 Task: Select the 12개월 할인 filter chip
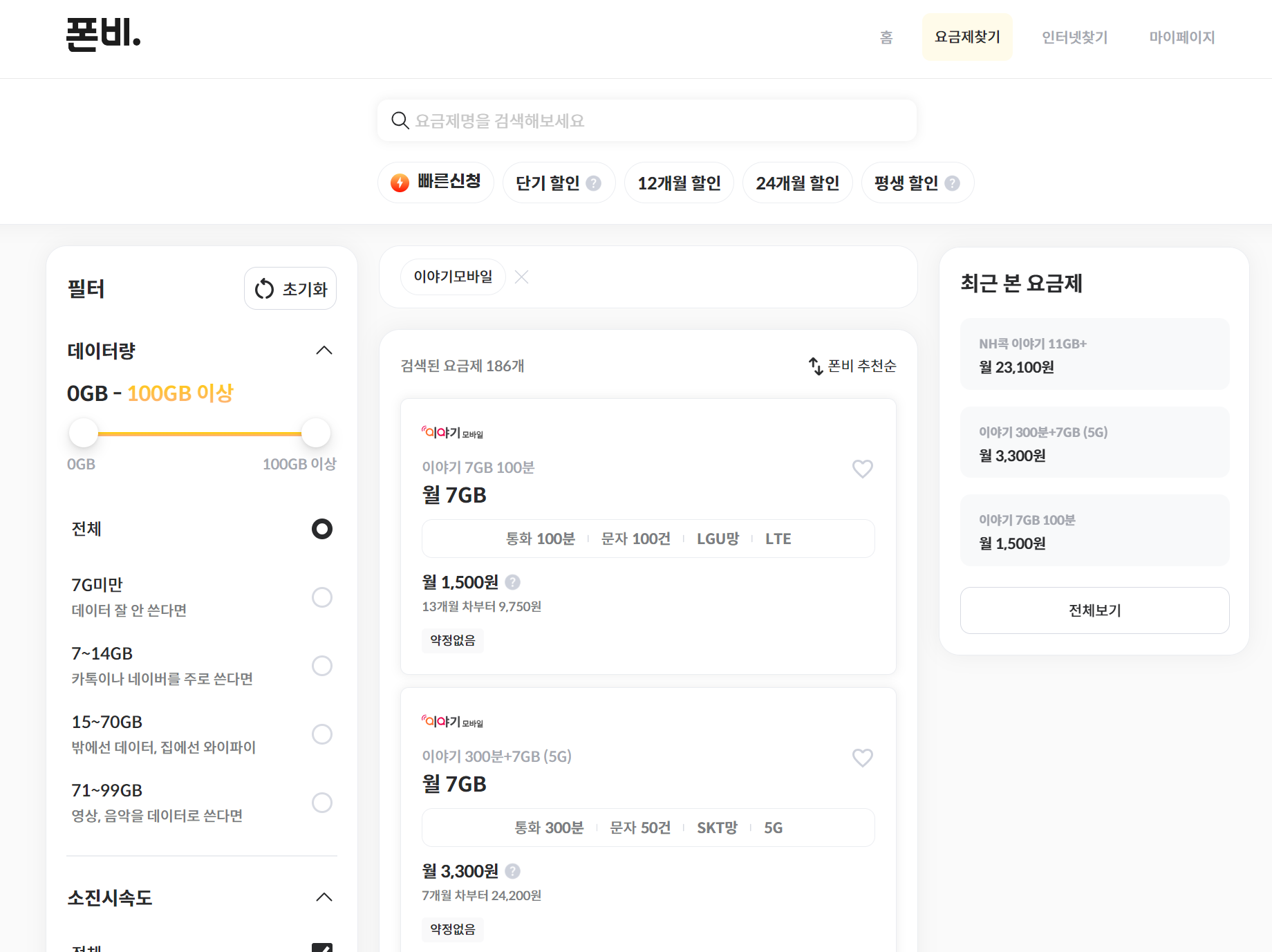pos(679,183)
